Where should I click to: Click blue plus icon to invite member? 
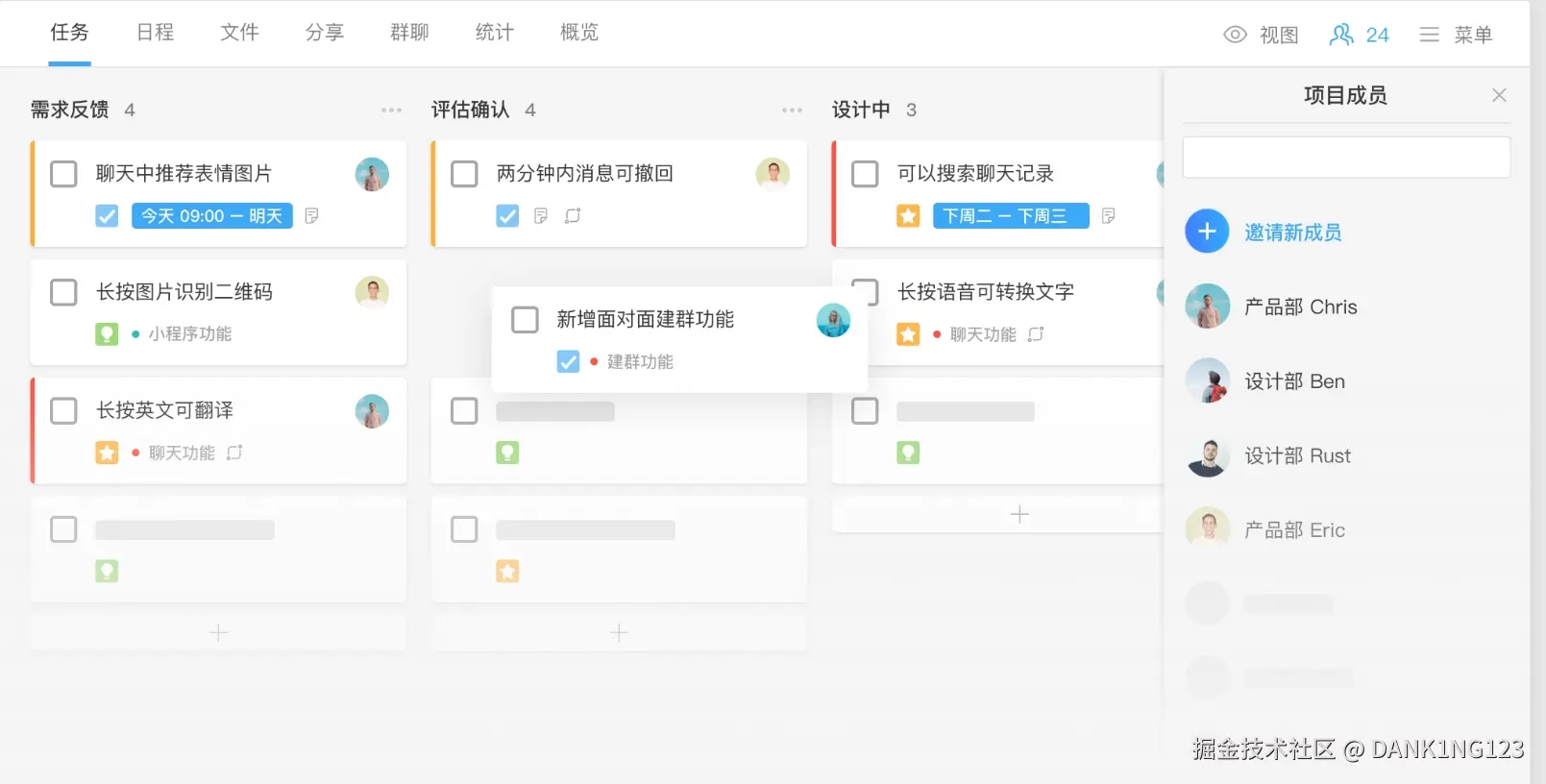tap(1207, 232)
